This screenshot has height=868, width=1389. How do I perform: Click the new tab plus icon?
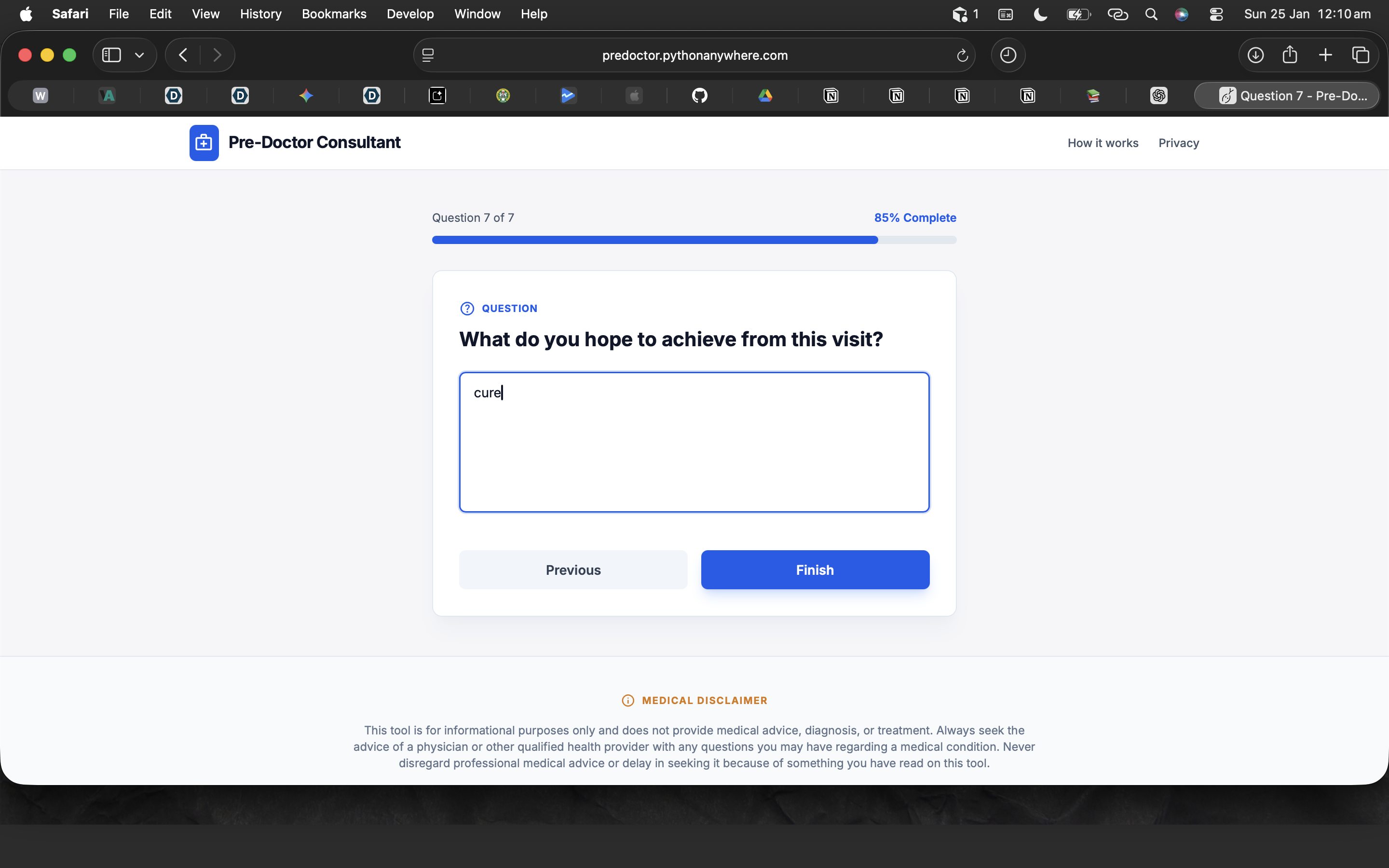pos(1325,55)
